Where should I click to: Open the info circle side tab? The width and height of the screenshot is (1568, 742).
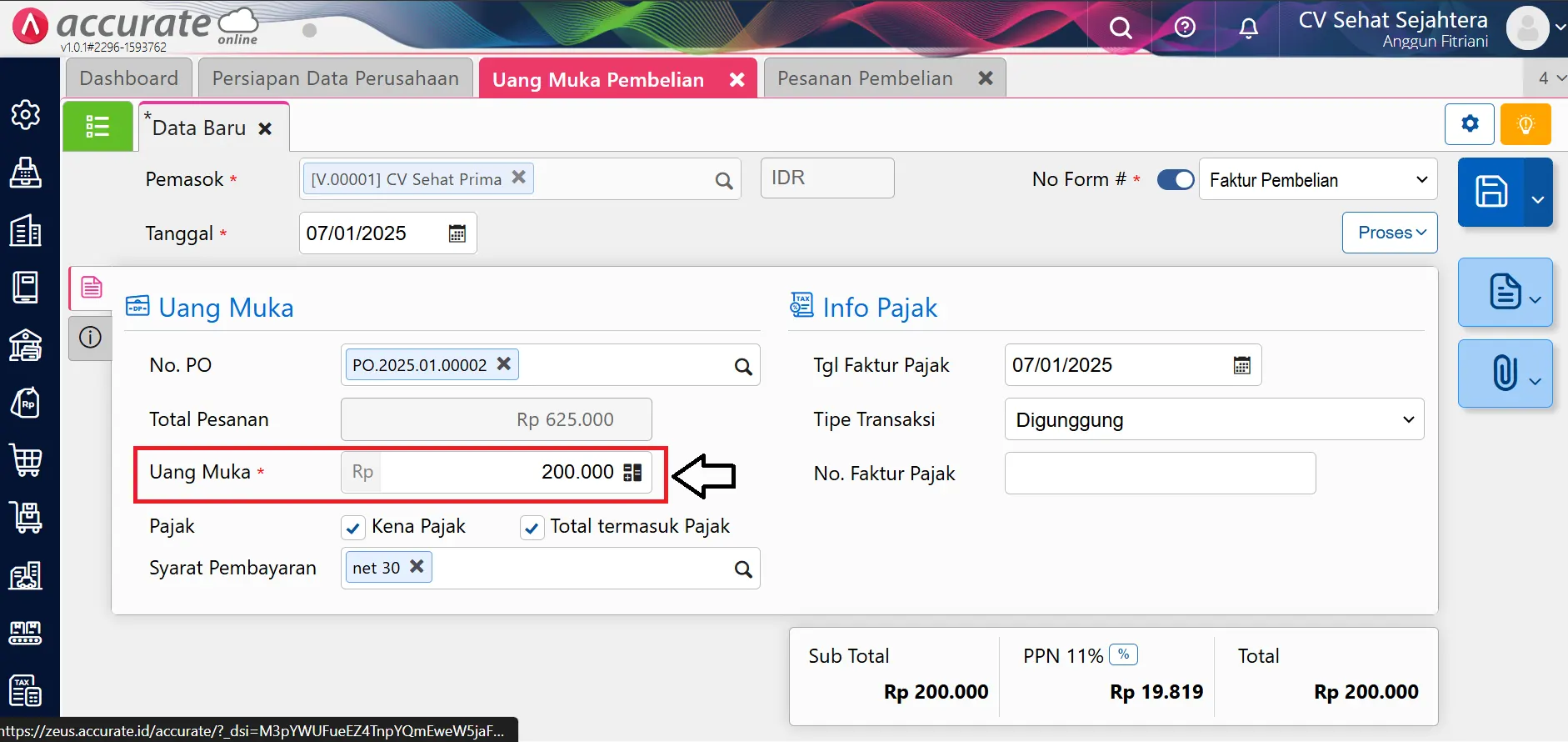(90, 337)
